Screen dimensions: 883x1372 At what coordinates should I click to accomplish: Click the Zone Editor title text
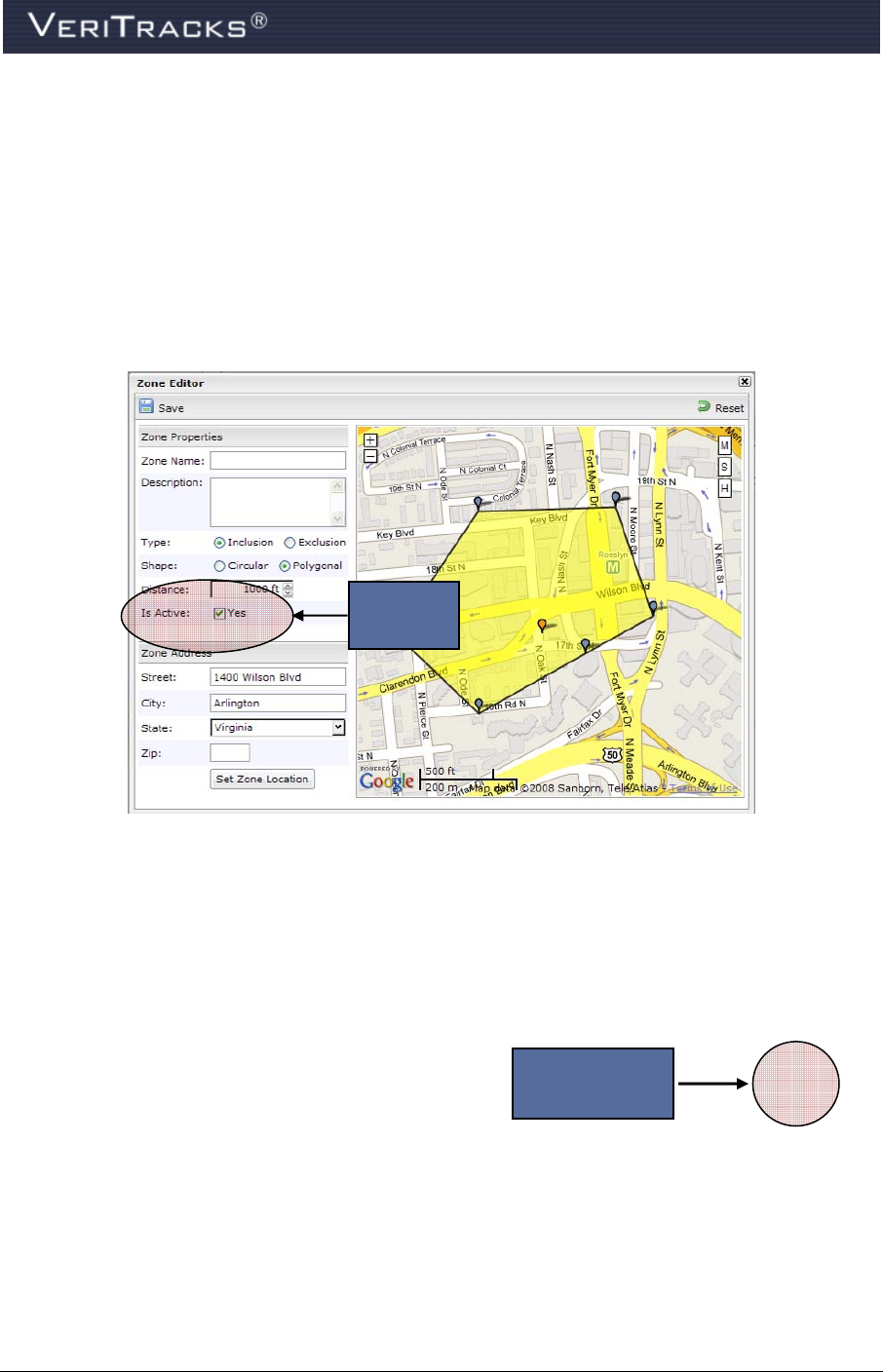[x=171, y=383]
